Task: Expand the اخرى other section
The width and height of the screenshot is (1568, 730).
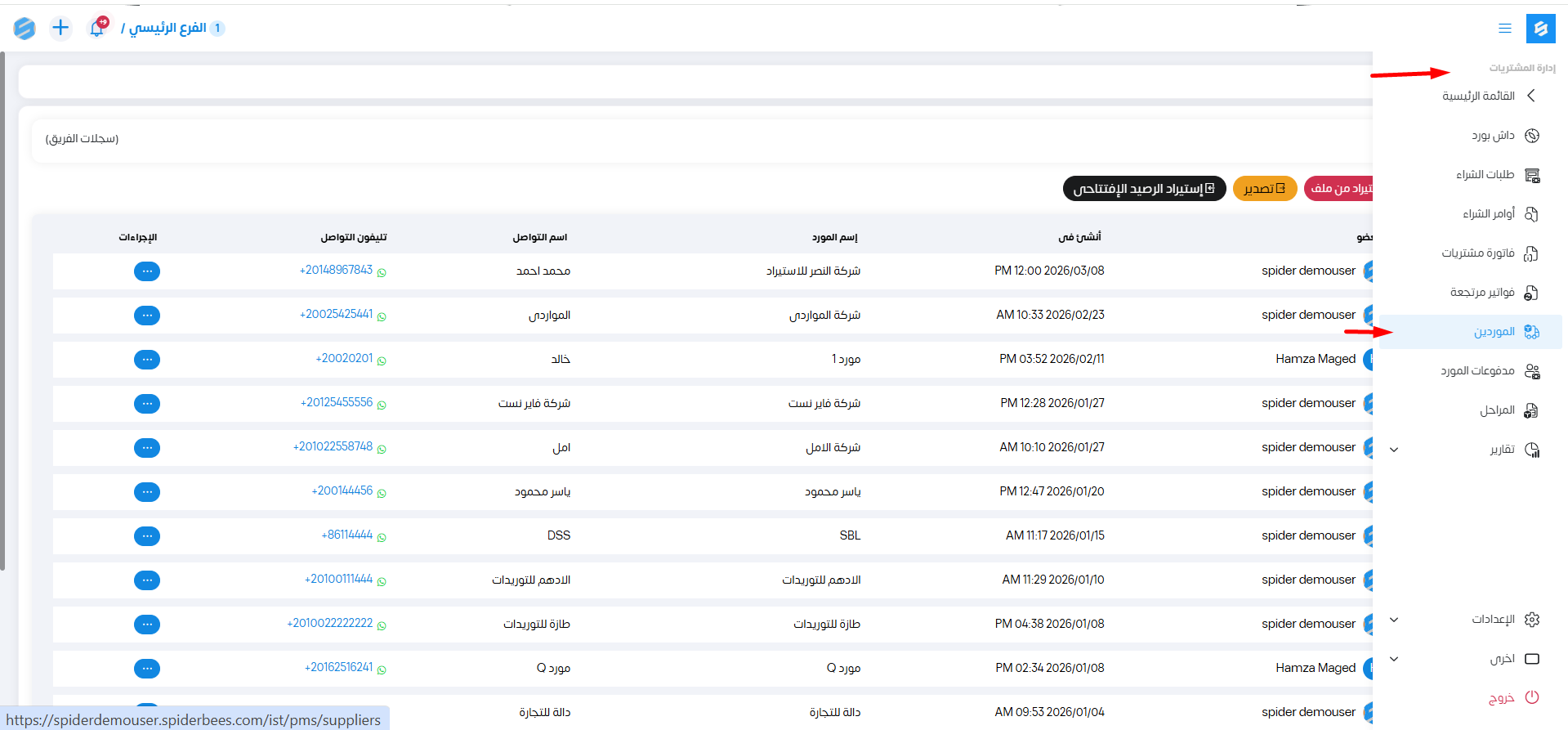Action: 1394,659
